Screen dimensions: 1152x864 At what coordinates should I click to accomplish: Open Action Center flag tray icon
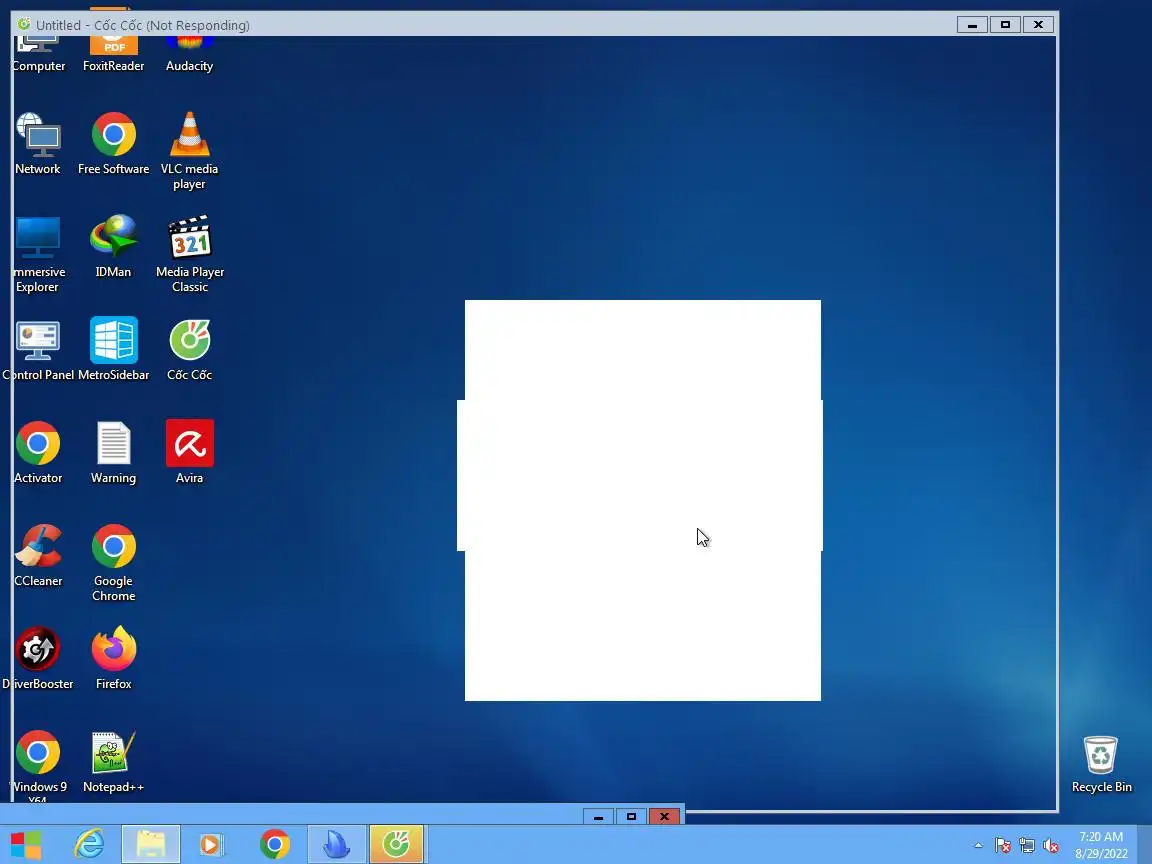(1003, 846)
